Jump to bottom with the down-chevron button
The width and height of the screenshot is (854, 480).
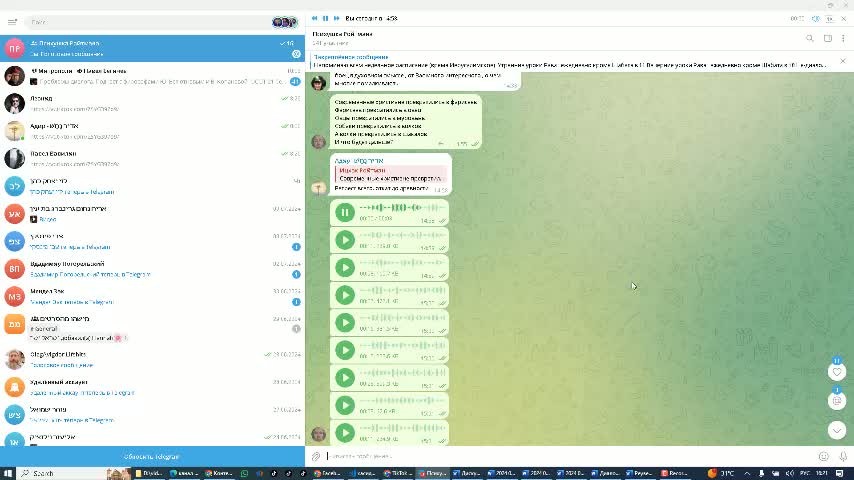(837, 430)
